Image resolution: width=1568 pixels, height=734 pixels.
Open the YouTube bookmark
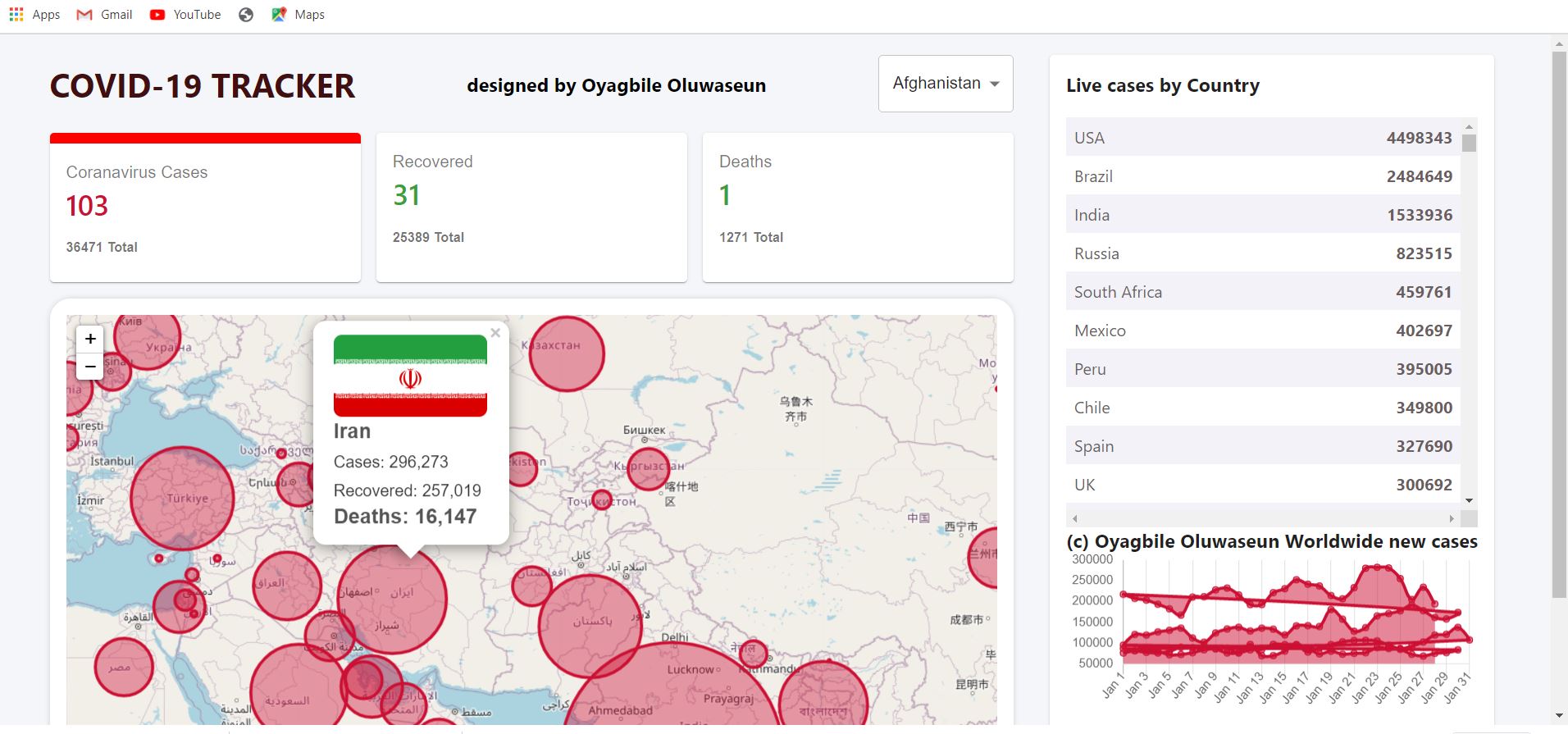[185, 15]
